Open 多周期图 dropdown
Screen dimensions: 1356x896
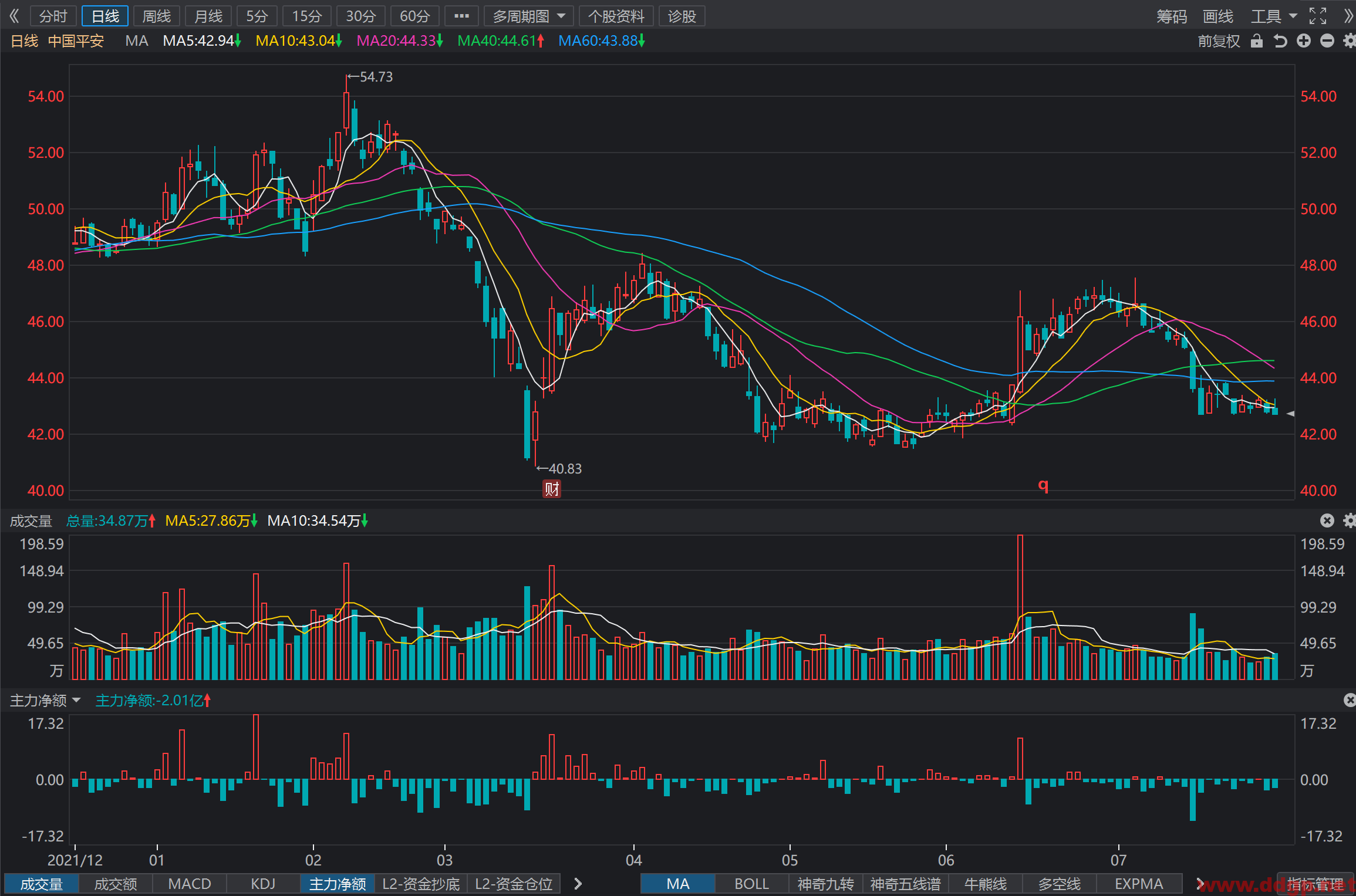tap(529, 16)
